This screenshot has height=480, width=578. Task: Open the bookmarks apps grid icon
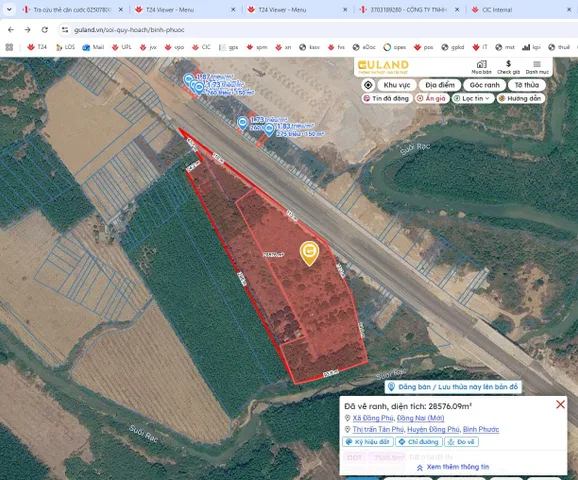pyautogui.click(x=9, y=47)
